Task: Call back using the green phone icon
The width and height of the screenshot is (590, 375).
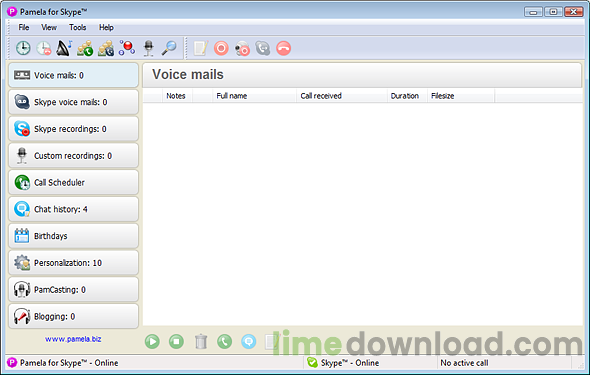Action: pyautogui.click(x=225, y=342)
